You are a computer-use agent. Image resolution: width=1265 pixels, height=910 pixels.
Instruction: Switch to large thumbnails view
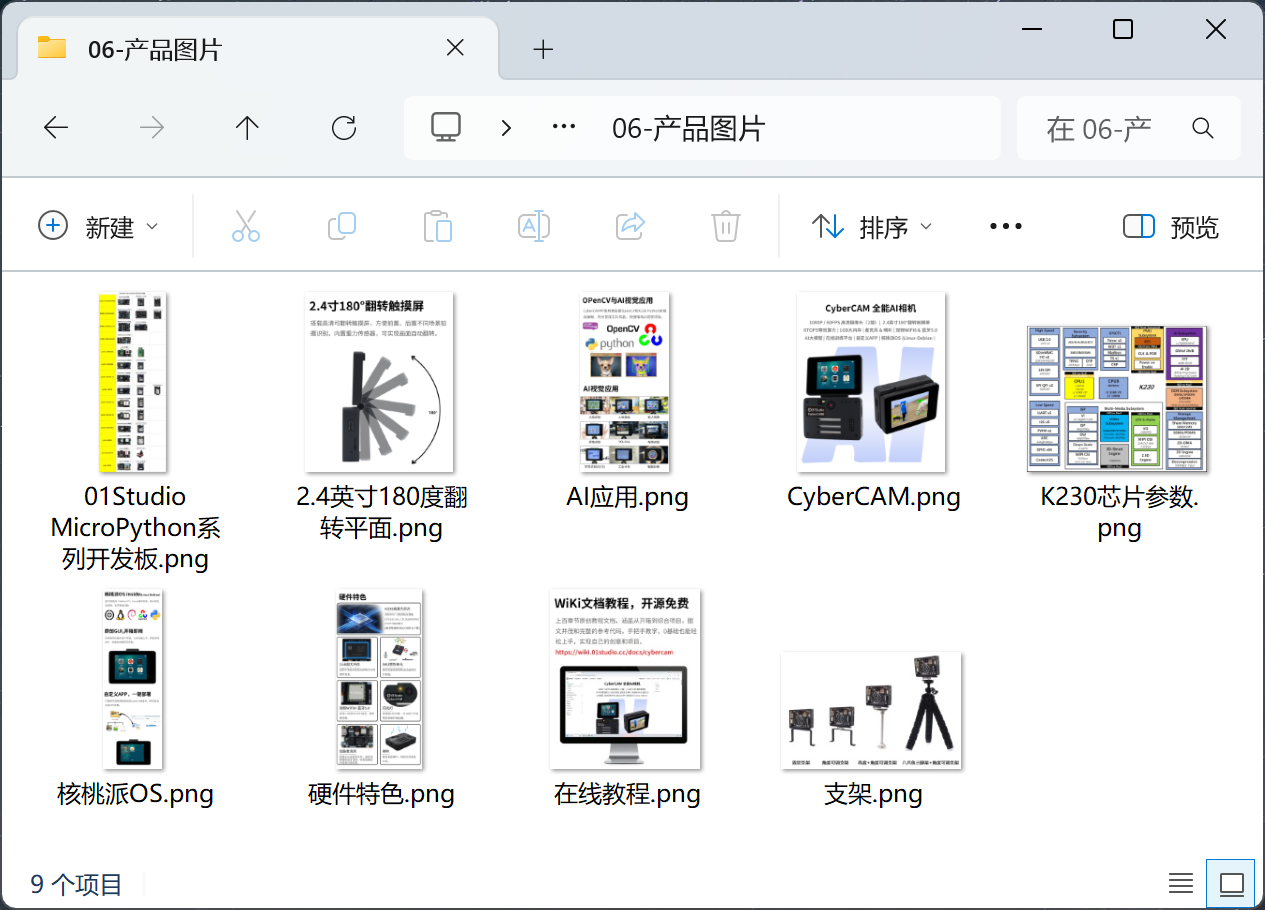tap(1232, 884)
